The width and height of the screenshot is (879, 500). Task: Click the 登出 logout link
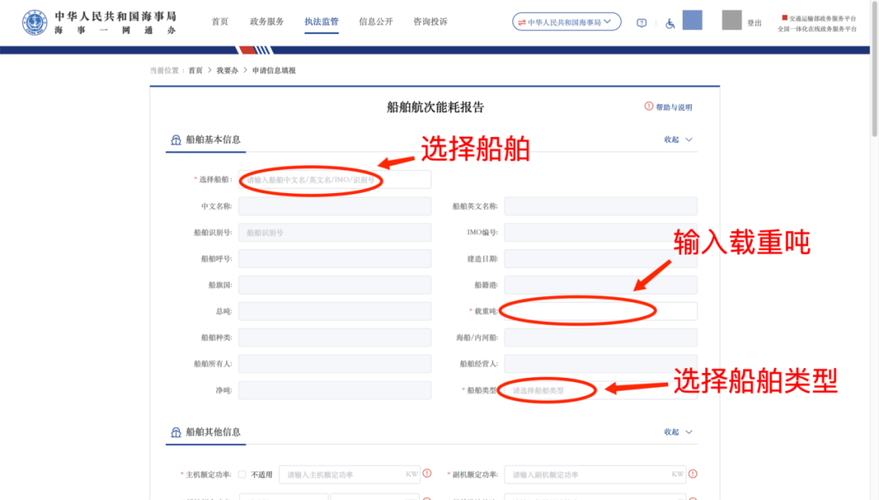pyautogui.click(x=755, y=23)
